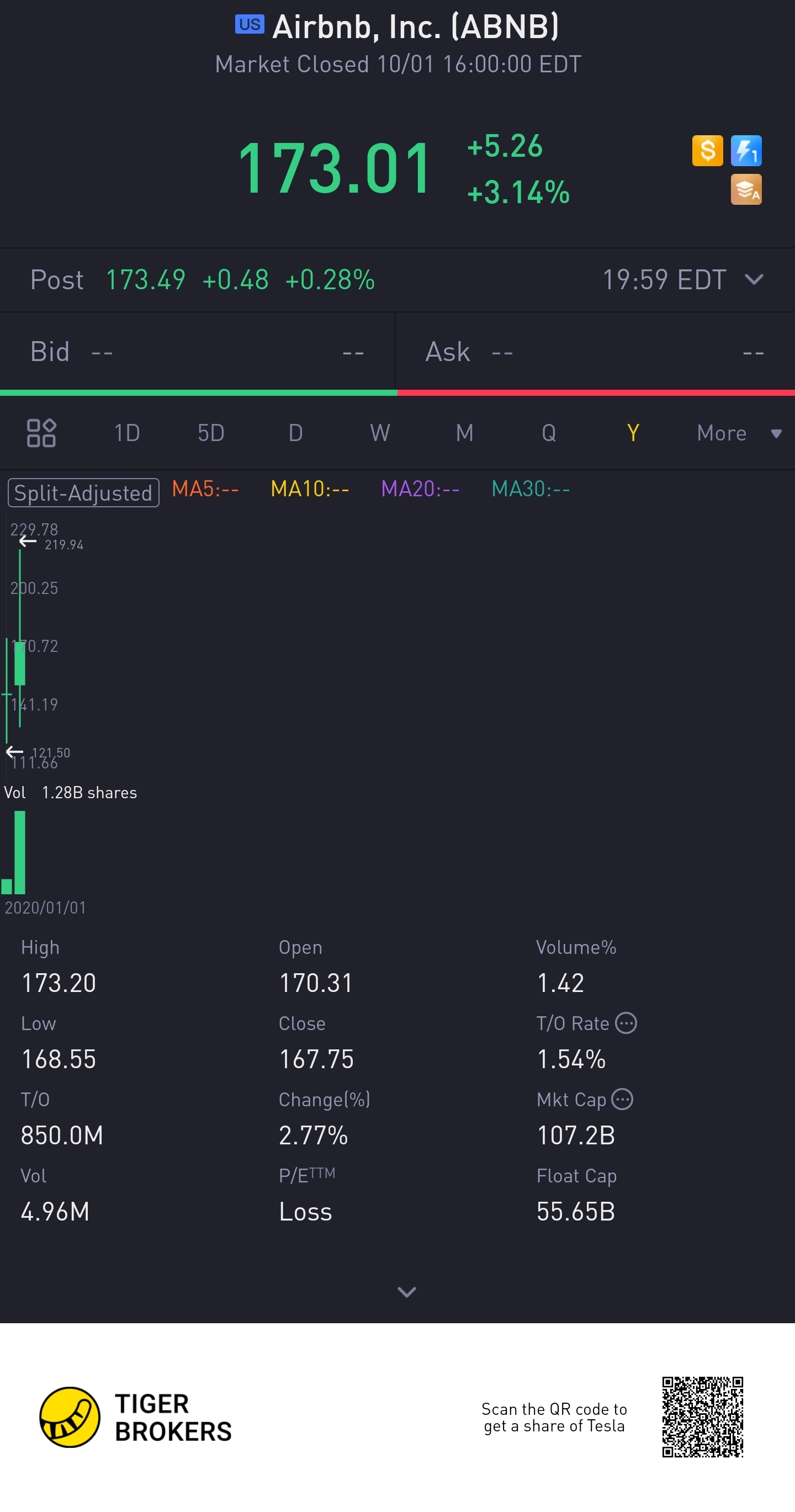
Task: Tap the US market flag badge
Action: (x=250, y=24)
